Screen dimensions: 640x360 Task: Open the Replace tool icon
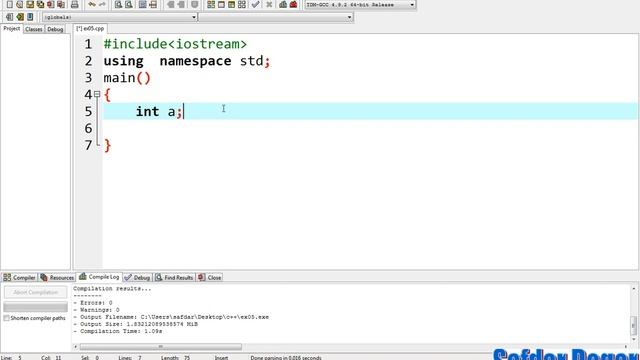(129, 4)
